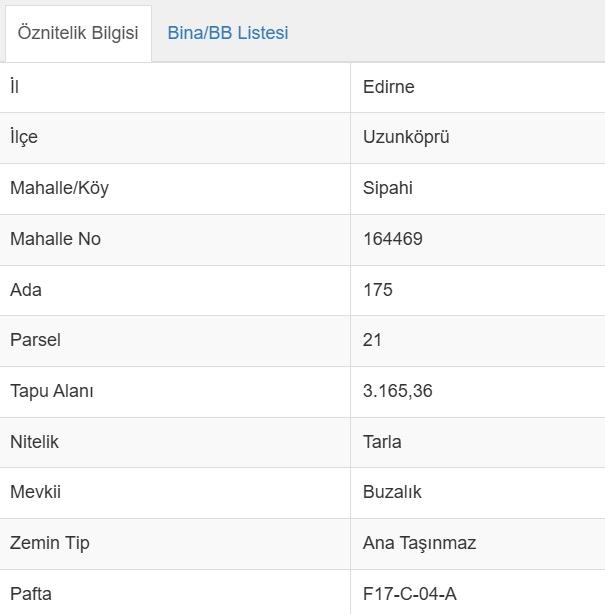
Task: Select the Nitelik row label
Action: [34, 441]
